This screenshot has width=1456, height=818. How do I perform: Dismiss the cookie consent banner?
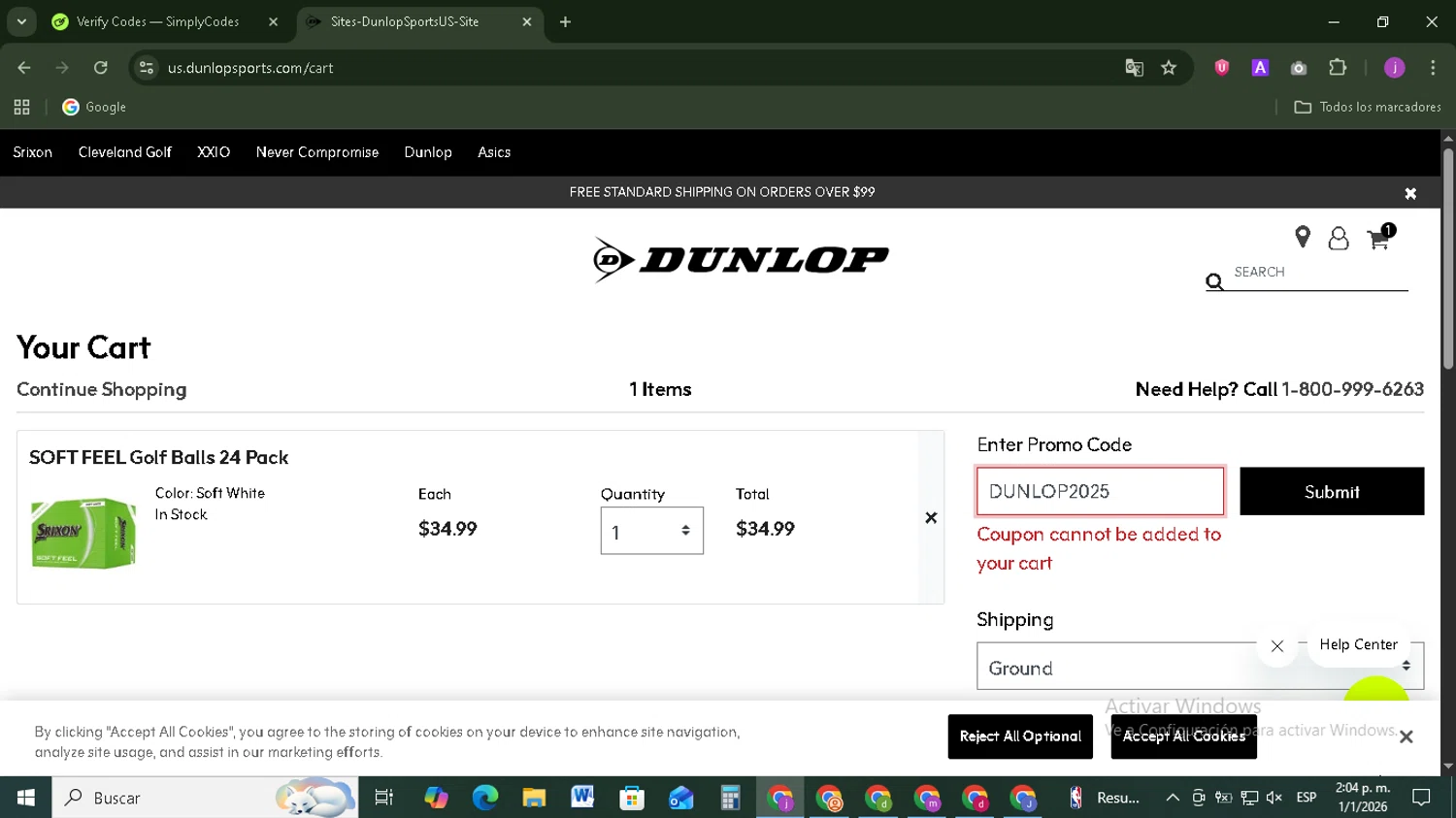coord(1406,736)
